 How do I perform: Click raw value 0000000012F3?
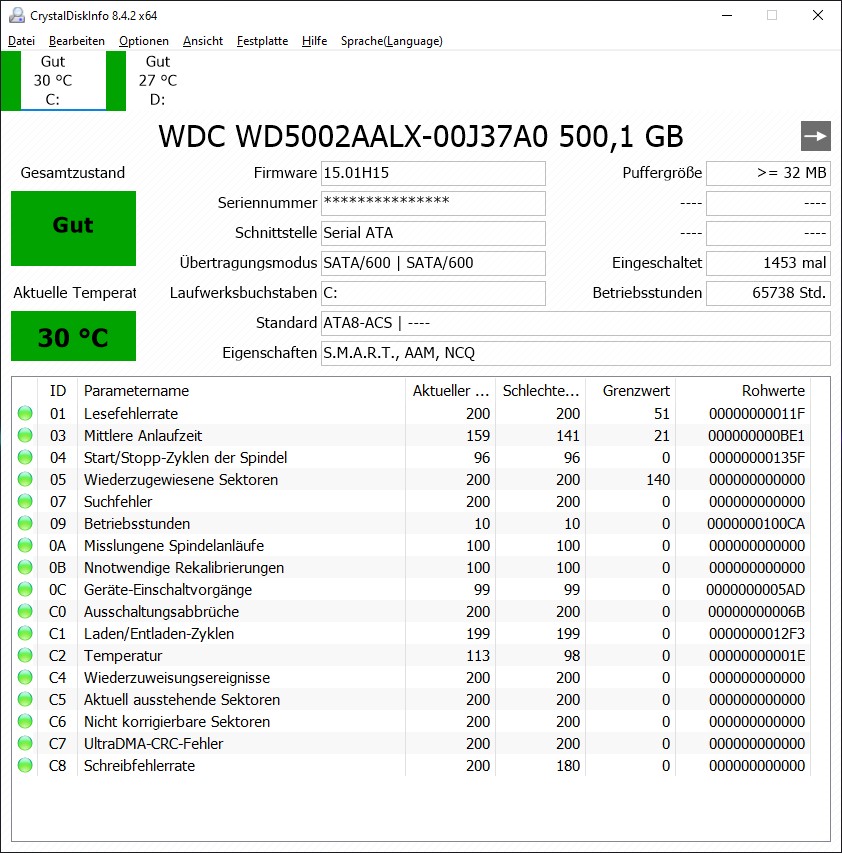pos(757,634)
